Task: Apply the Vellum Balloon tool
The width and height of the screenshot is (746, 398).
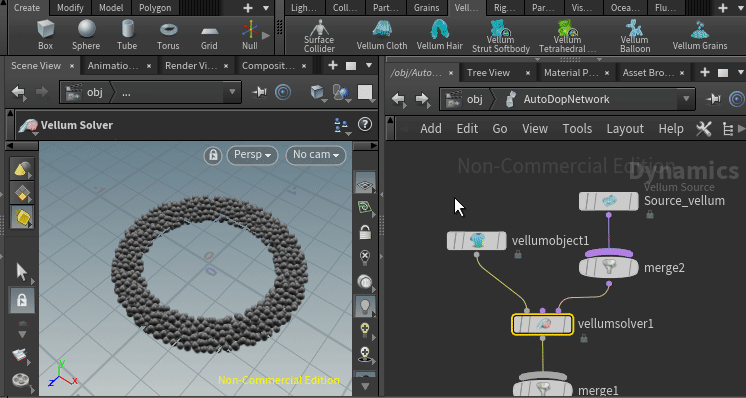Action: tap(635, 36)
